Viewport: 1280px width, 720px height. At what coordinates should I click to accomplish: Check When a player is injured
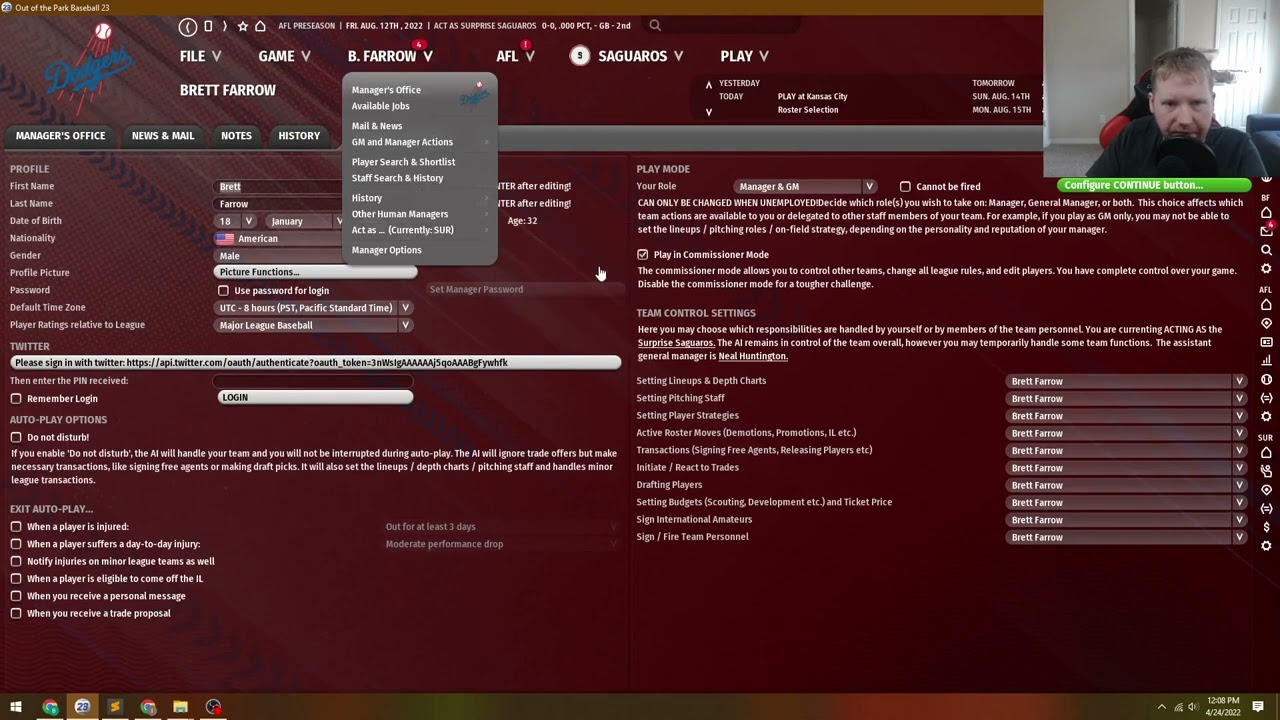[x=16, y=527]
